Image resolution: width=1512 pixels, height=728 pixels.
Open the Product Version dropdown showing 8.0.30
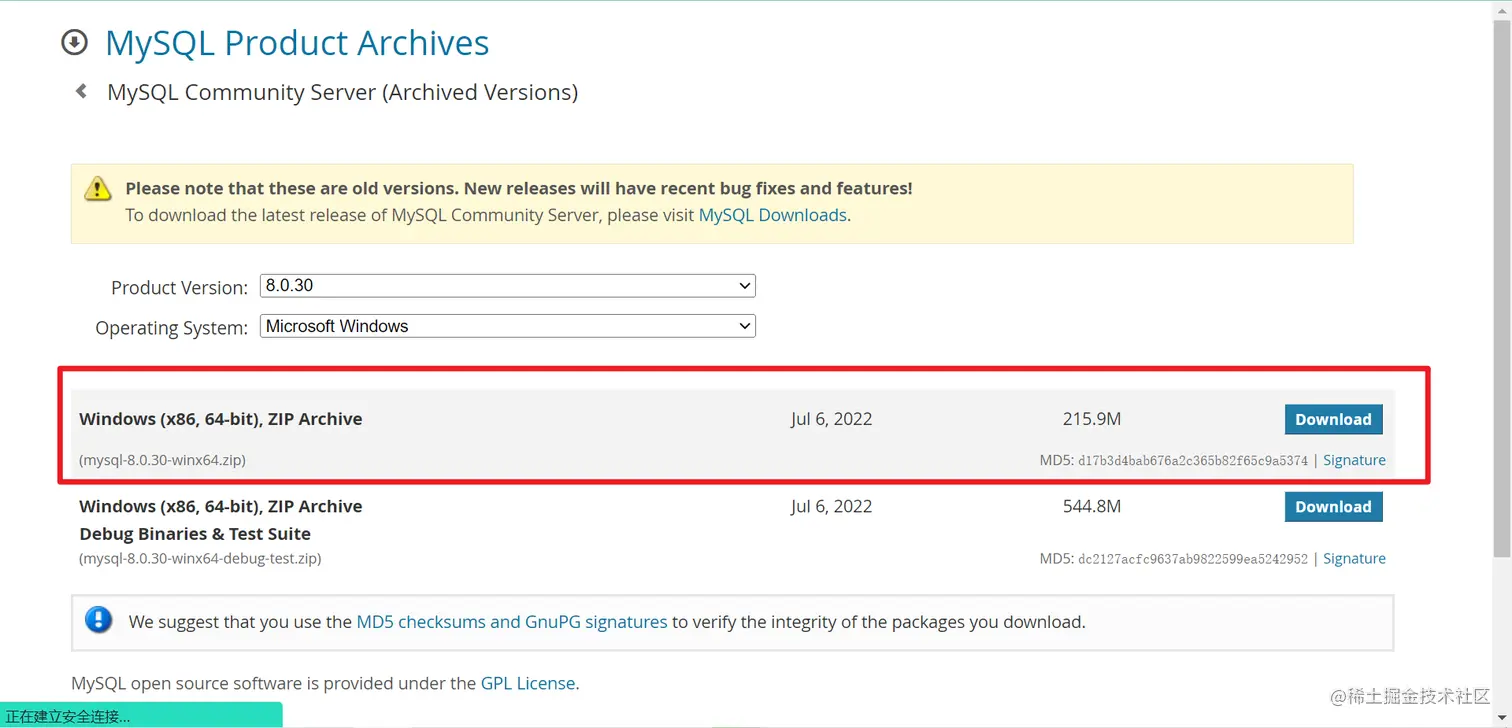click(x=508, y=286)
